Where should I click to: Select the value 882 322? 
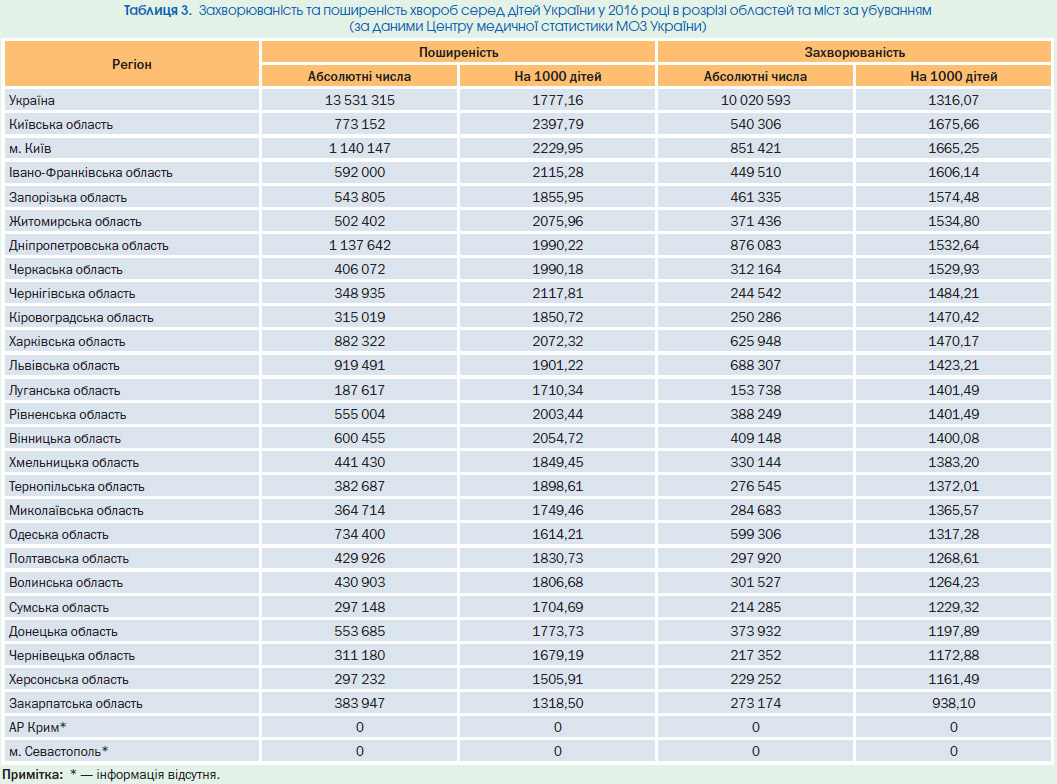[x=359, y=342]
